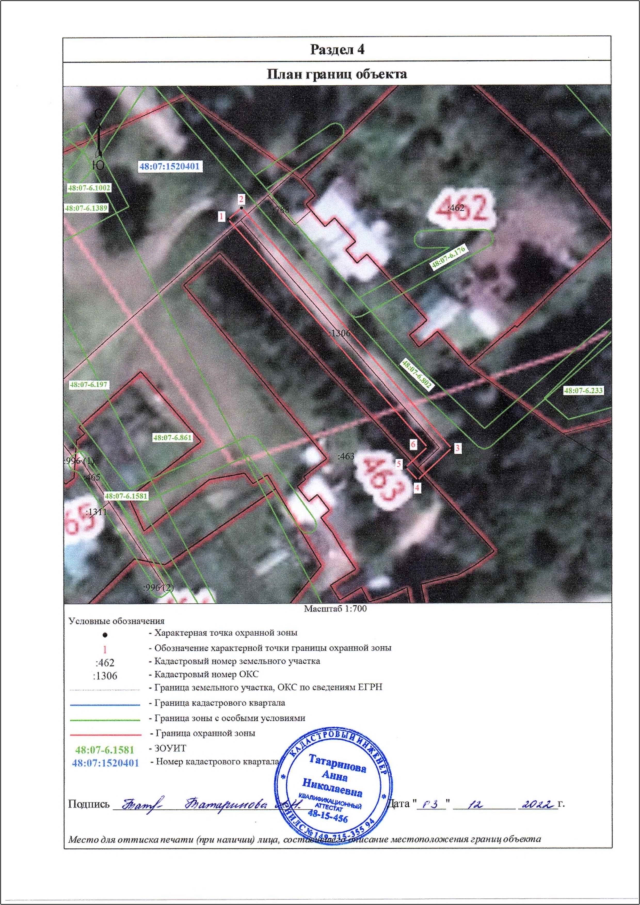The height and width of the screenshot is (905, 640).
Task: Click the blue '48:07:1520401' sample in the legend
Action: point(105,763)
